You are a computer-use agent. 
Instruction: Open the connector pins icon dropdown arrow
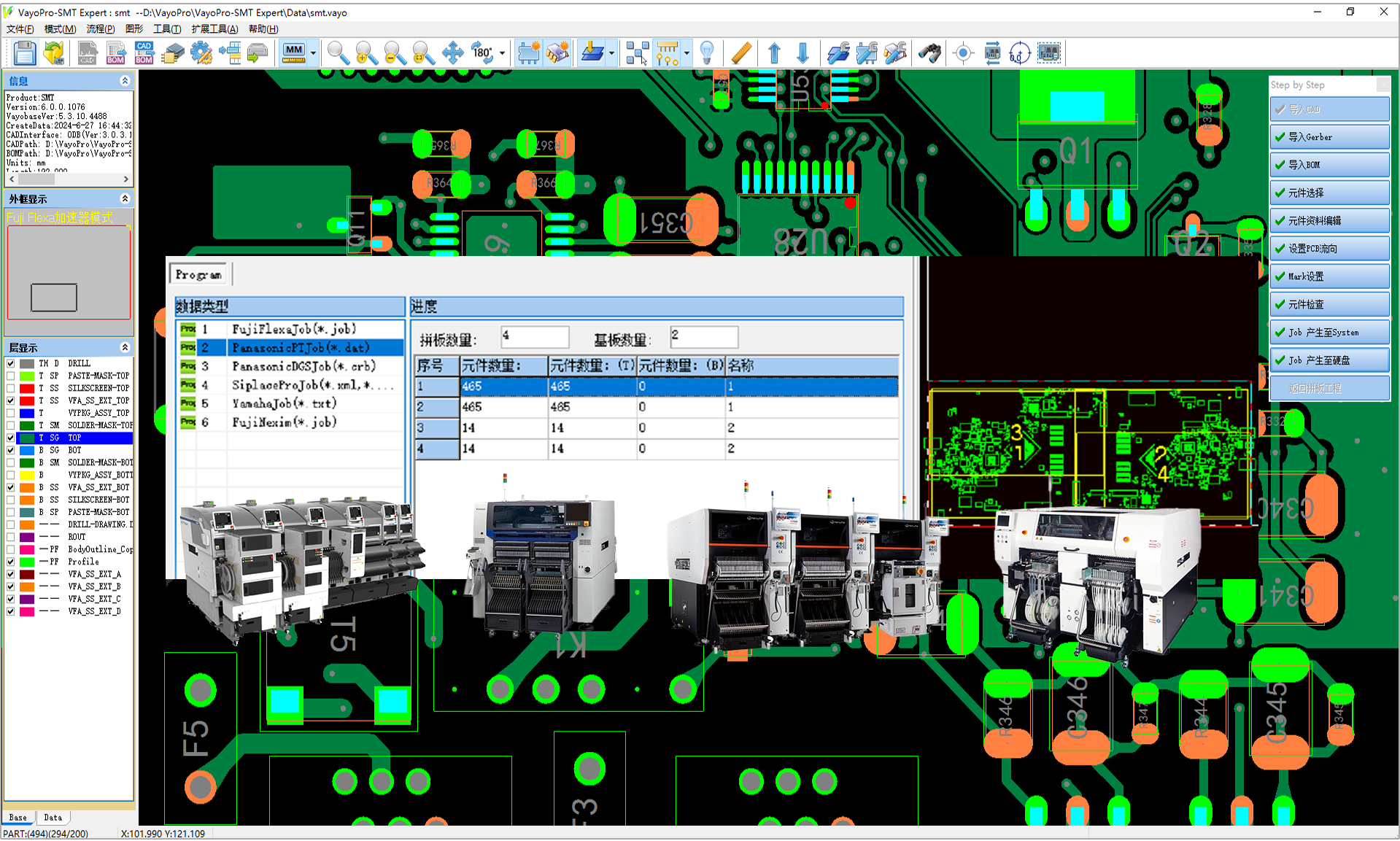[687, 53]
